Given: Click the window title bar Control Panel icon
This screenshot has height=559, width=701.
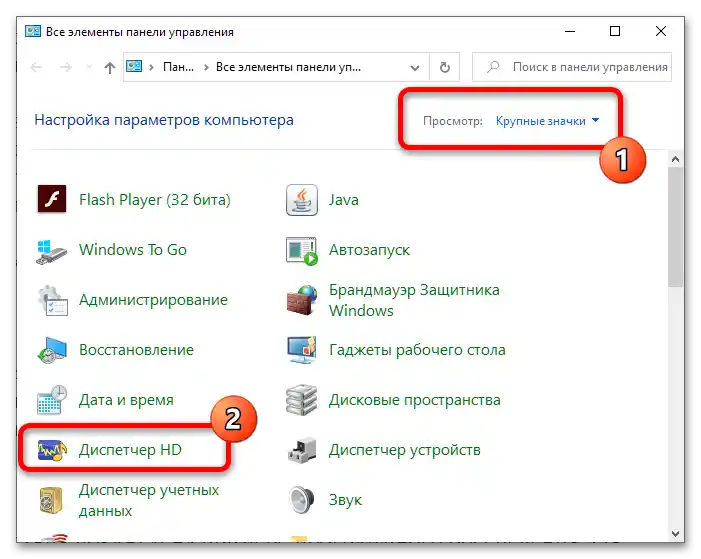Looking at the screenshot, I should (33, 31).
